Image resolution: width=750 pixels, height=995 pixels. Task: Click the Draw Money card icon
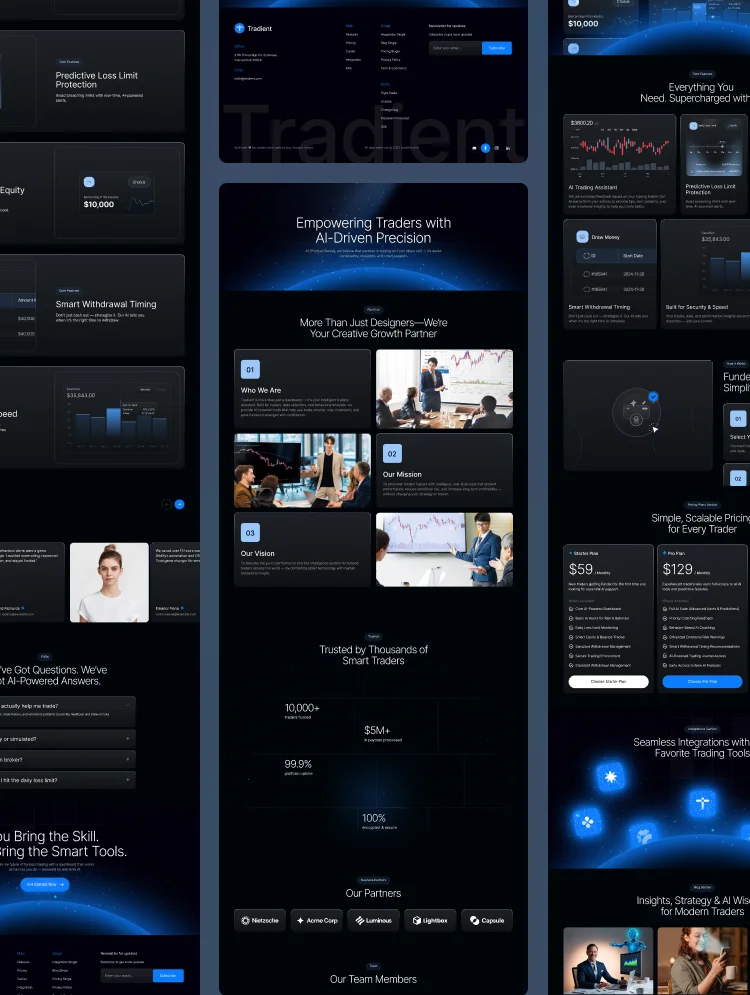click(582, 237)
